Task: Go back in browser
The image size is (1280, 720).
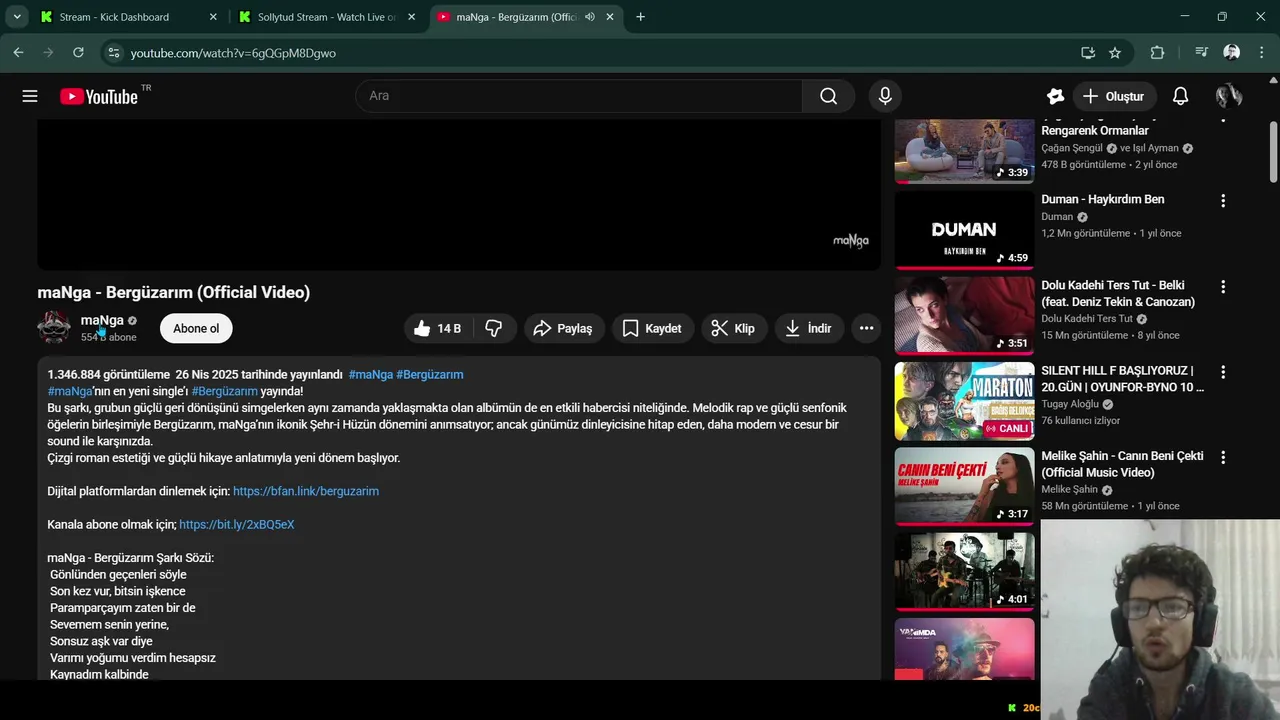Action: (18, 53)
